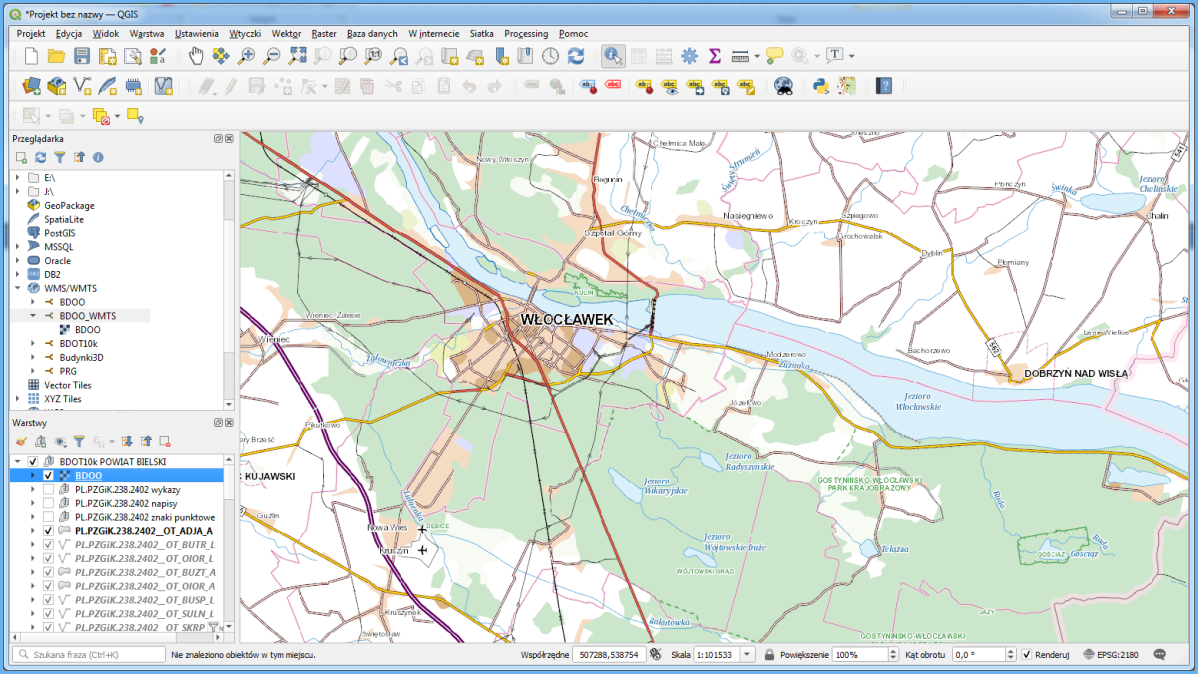Click the Zoom Full extent icon
The width and height of the screenshot is (1198, 674).
point(297,56)
